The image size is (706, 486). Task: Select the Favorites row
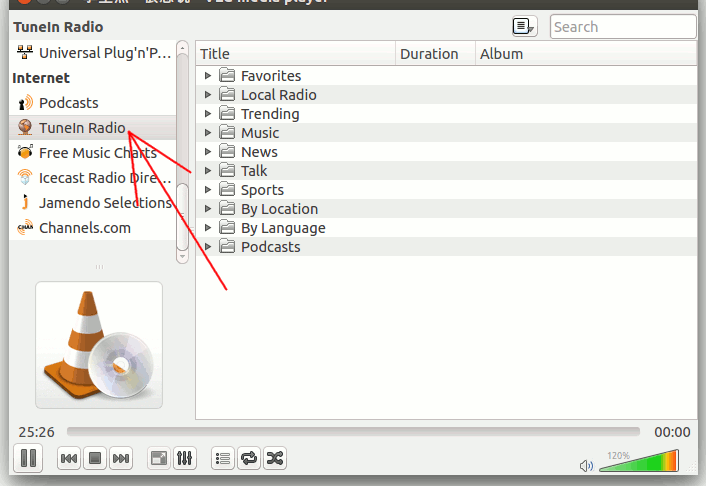(x=446, y=76)
